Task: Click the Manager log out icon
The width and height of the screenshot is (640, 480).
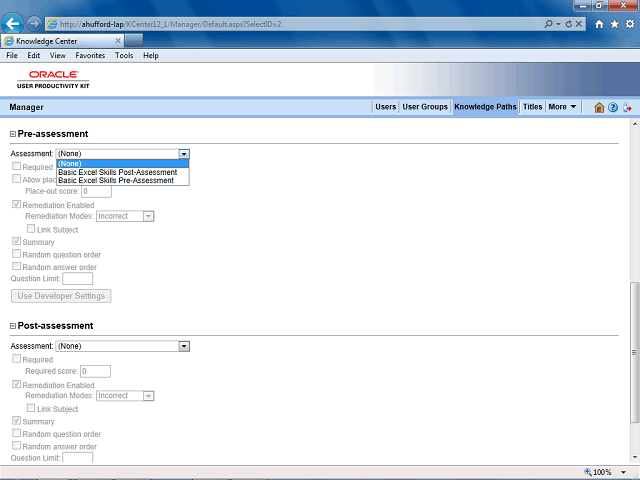Action: (627, 107)
